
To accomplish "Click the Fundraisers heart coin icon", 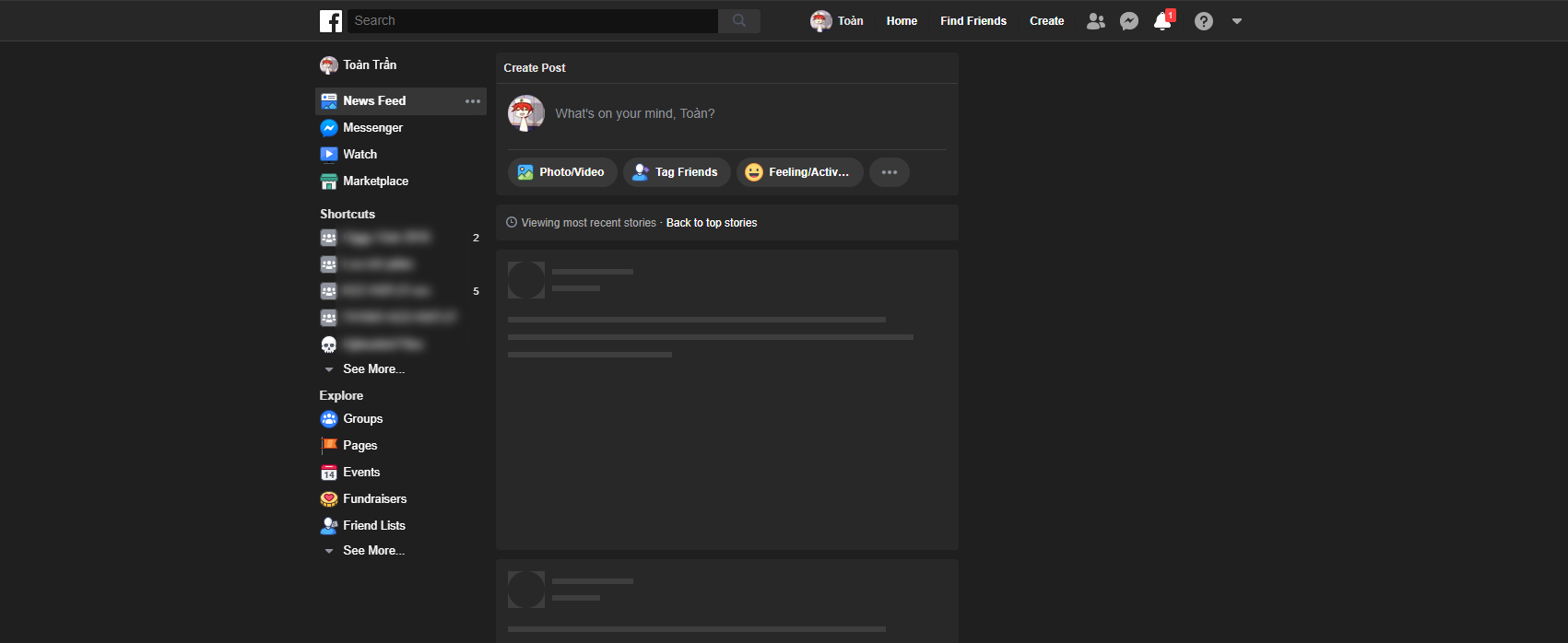I will point(329,499).
